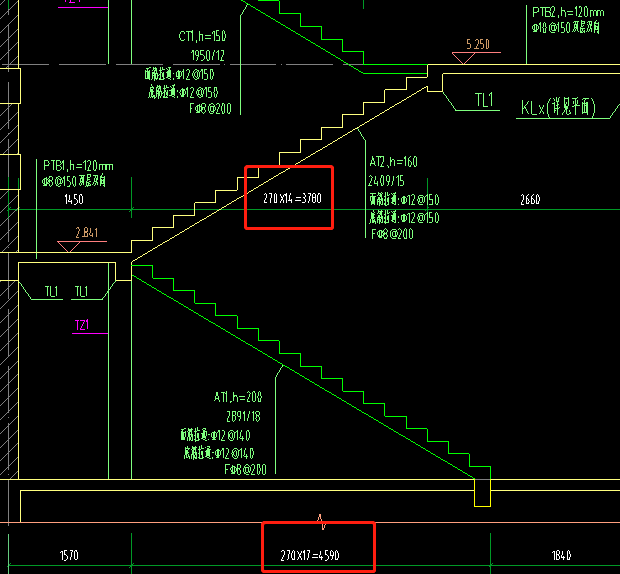Select the "PTB2,h=120mm" label
The width and height of the screenshot is (620, 574).
pyautogui.click(x=568, y=12)
